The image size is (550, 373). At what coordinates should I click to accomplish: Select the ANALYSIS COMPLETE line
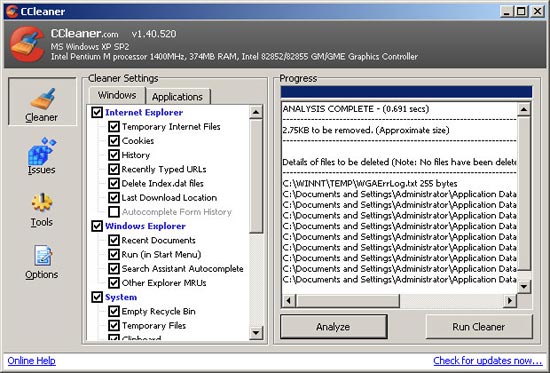pyautogui.click(x=356, y=109)
